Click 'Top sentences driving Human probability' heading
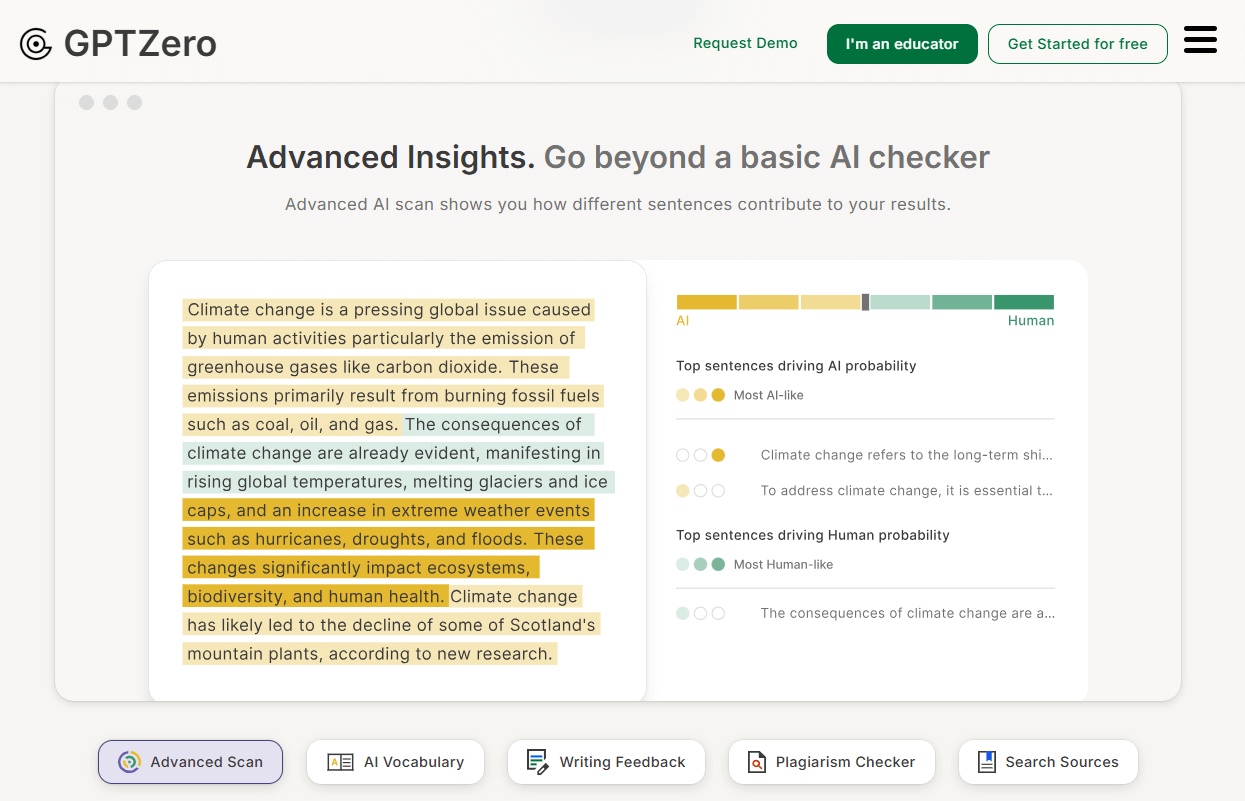The width and height of the screenshot is (1245, 801). [813, 535]
